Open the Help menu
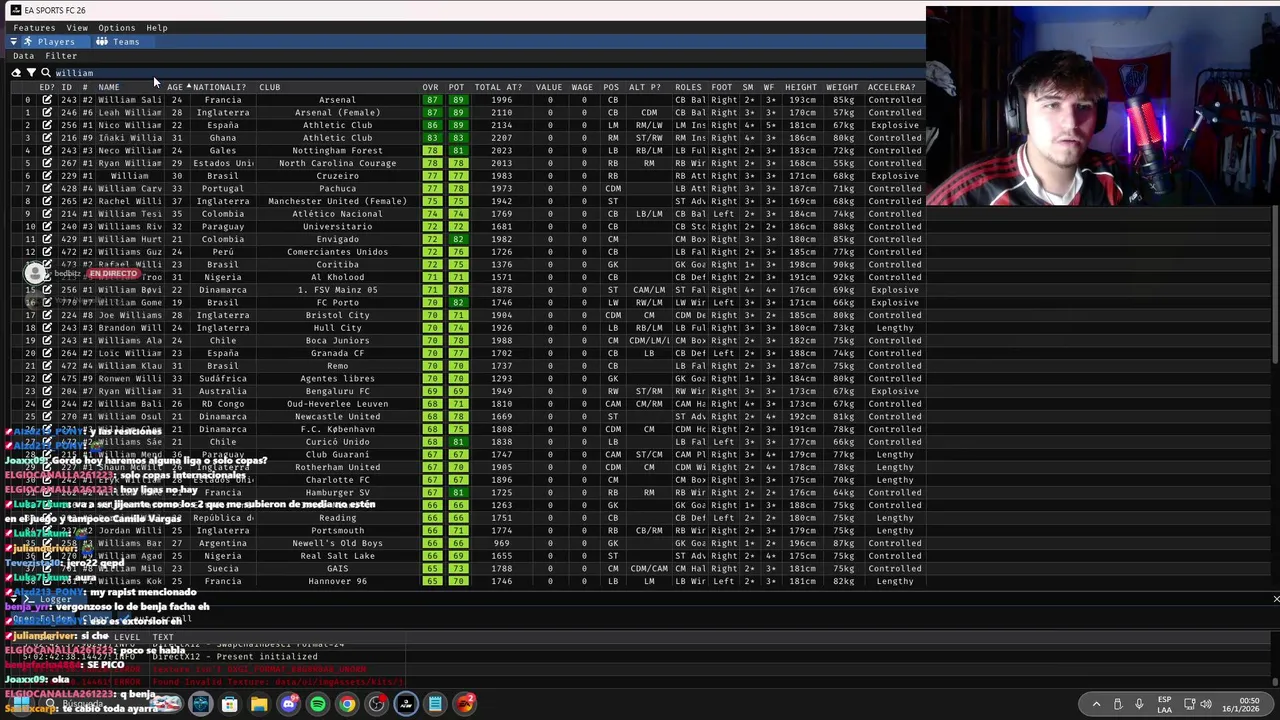Viewport: 1280px width, 720px height. 157,28
